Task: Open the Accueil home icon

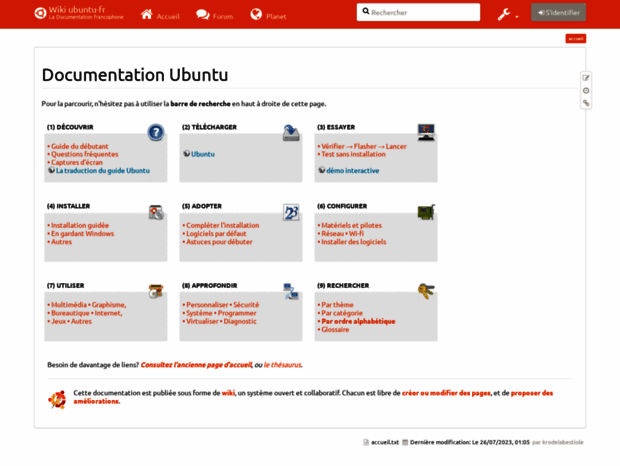Action: pyautogui.click(x=147, y=14)
